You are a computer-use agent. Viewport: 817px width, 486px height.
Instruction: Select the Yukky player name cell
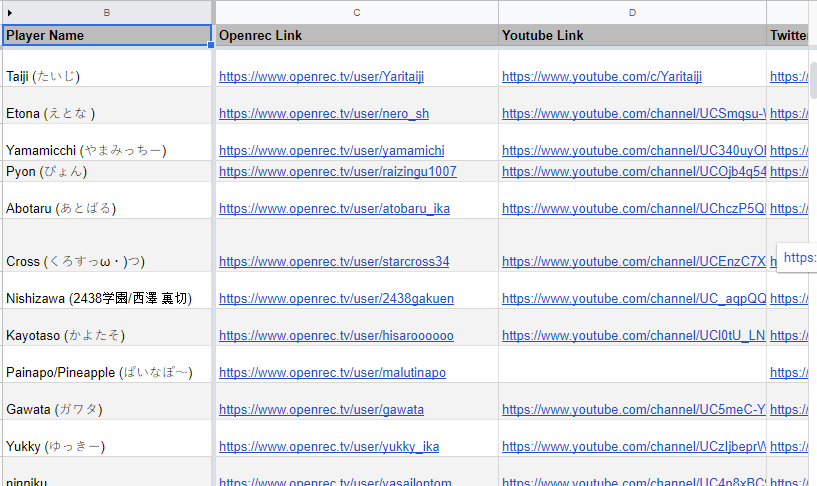pos(107,438)
